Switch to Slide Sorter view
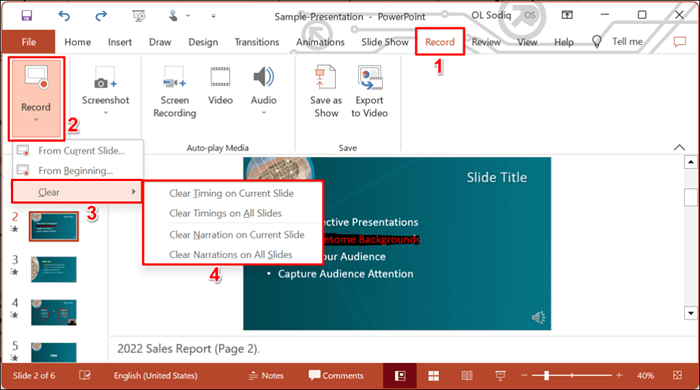The height and width of the screenshot is (390, 700). coord(433,376)
